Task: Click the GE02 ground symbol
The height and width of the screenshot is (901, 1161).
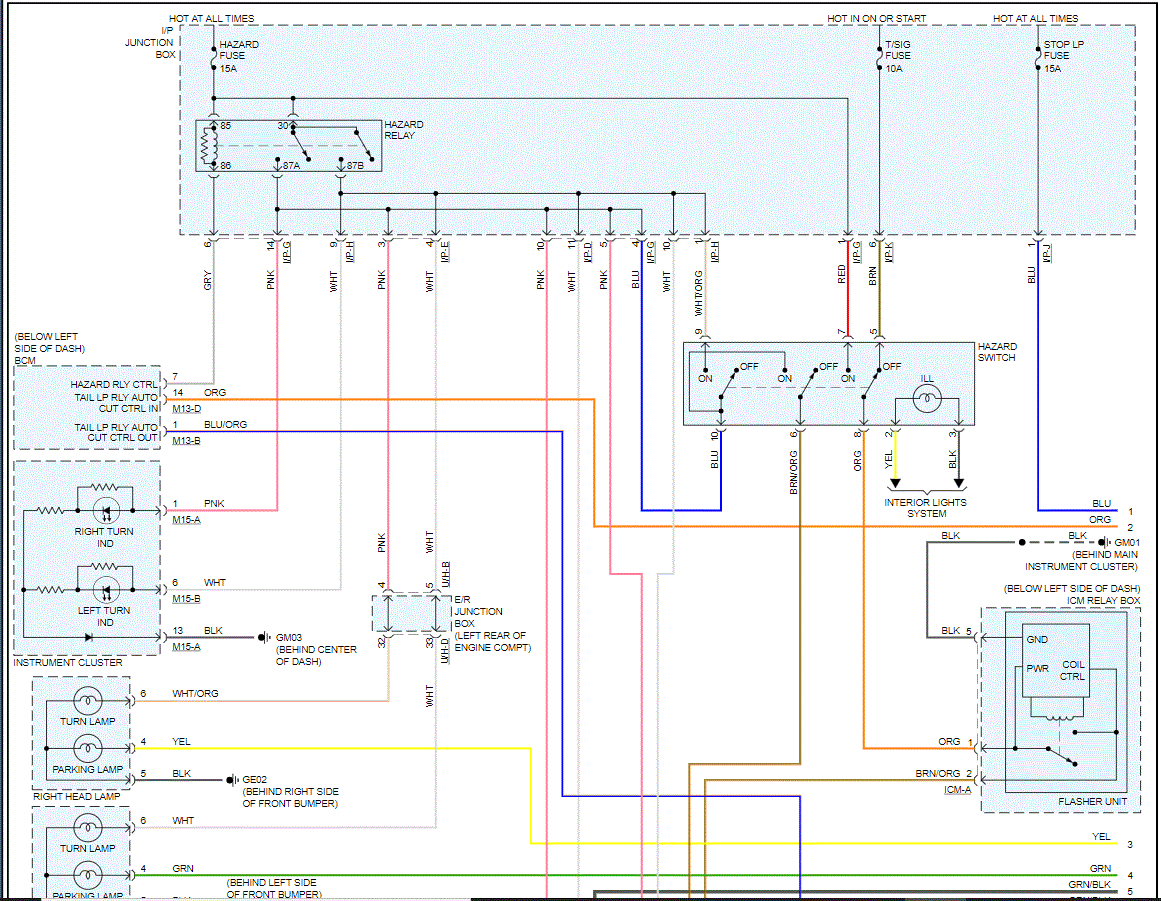Action: (x=231, y=780)
